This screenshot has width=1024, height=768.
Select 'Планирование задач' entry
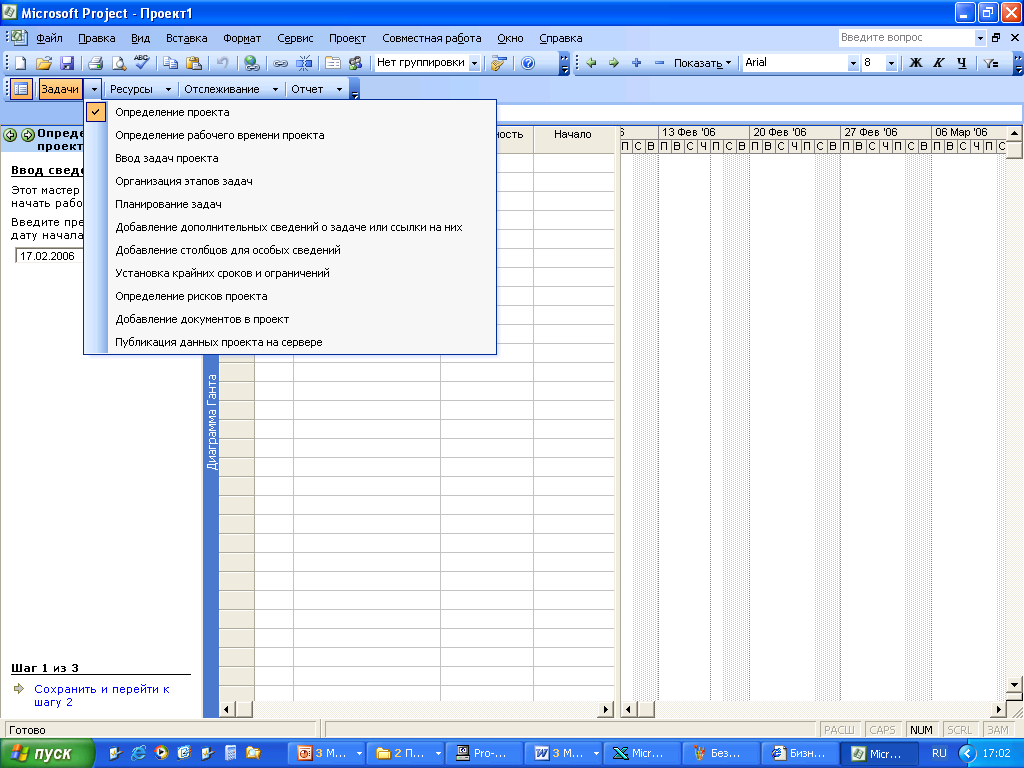(x=291, y=204)
